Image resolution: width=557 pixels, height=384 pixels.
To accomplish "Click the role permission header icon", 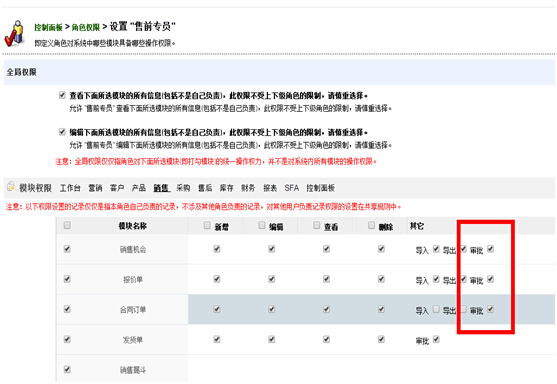I will click(x=14, y=34).
